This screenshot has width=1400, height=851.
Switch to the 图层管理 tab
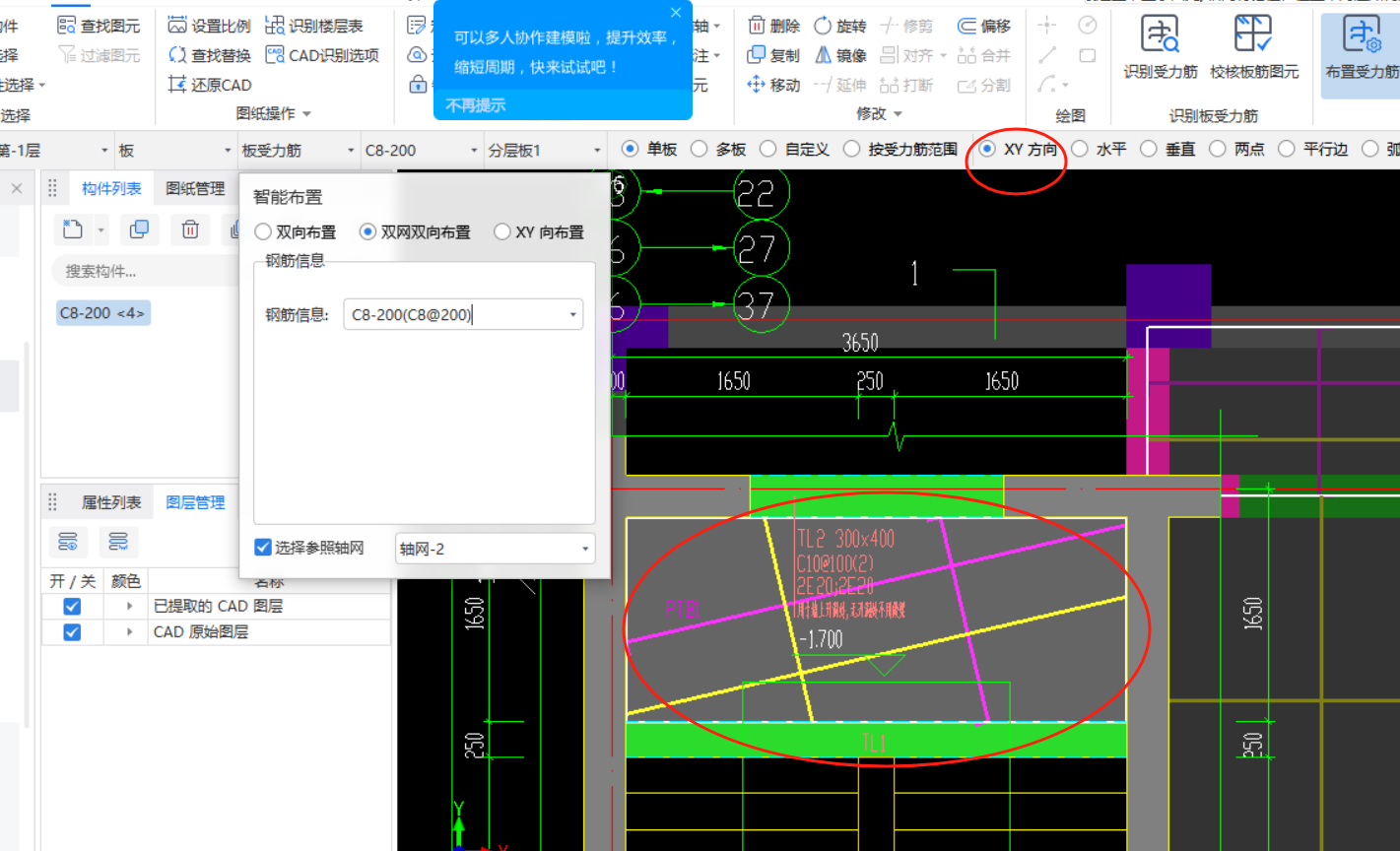pos(195,502)
